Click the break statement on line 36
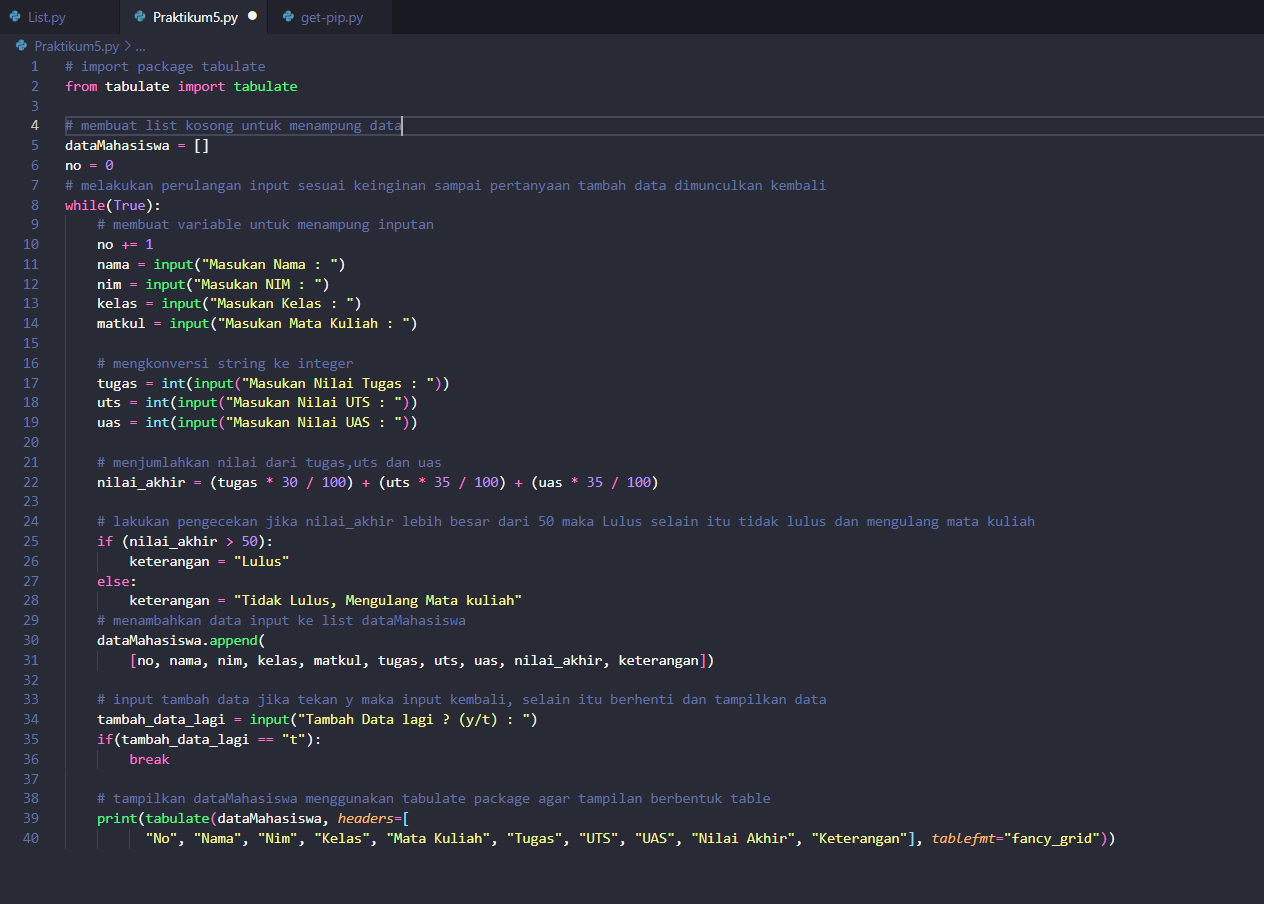This screenshot has width=1264, height=904. click(x=148, y=758)
